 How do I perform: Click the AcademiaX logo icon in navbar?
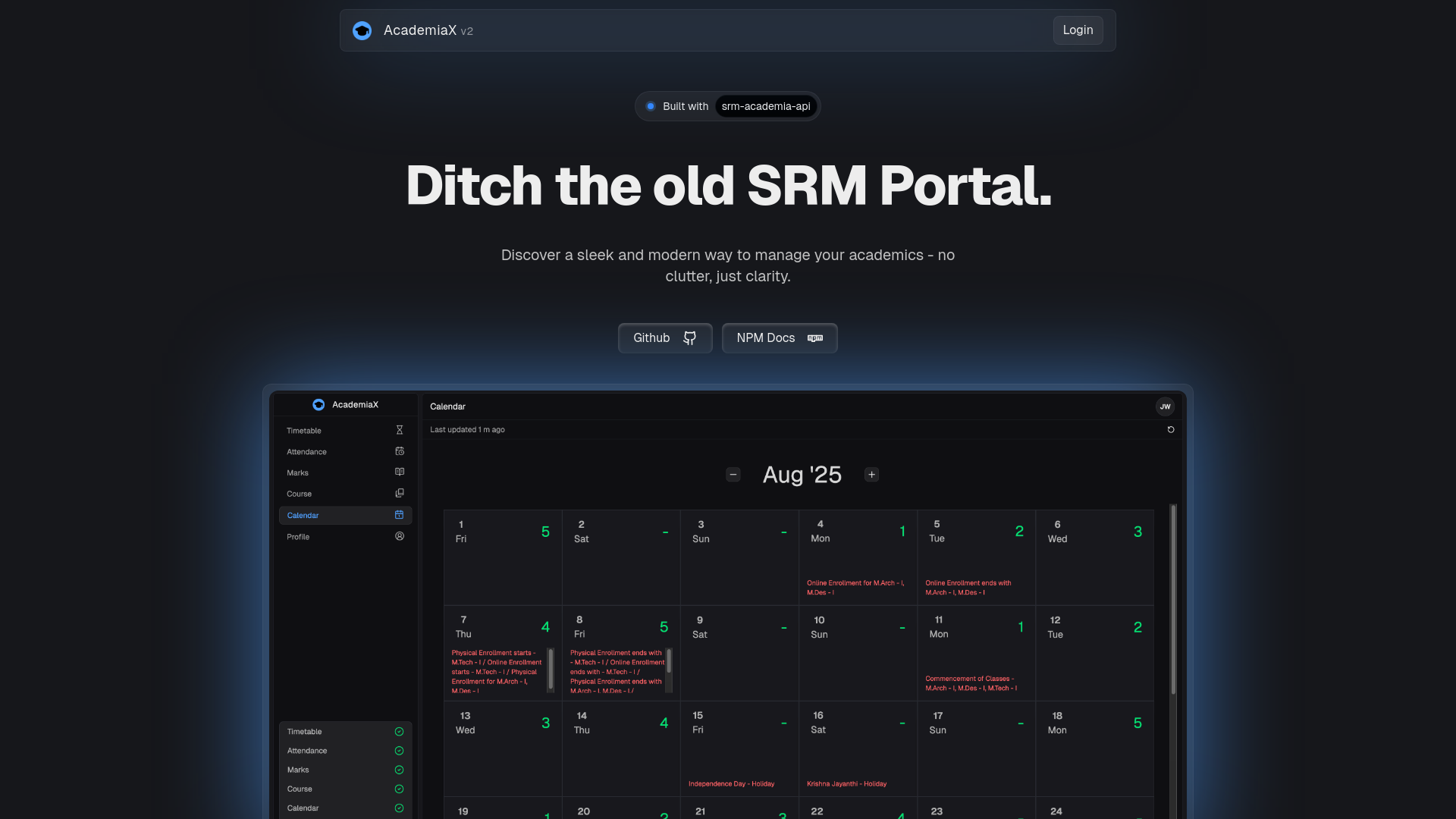[362, 30]
